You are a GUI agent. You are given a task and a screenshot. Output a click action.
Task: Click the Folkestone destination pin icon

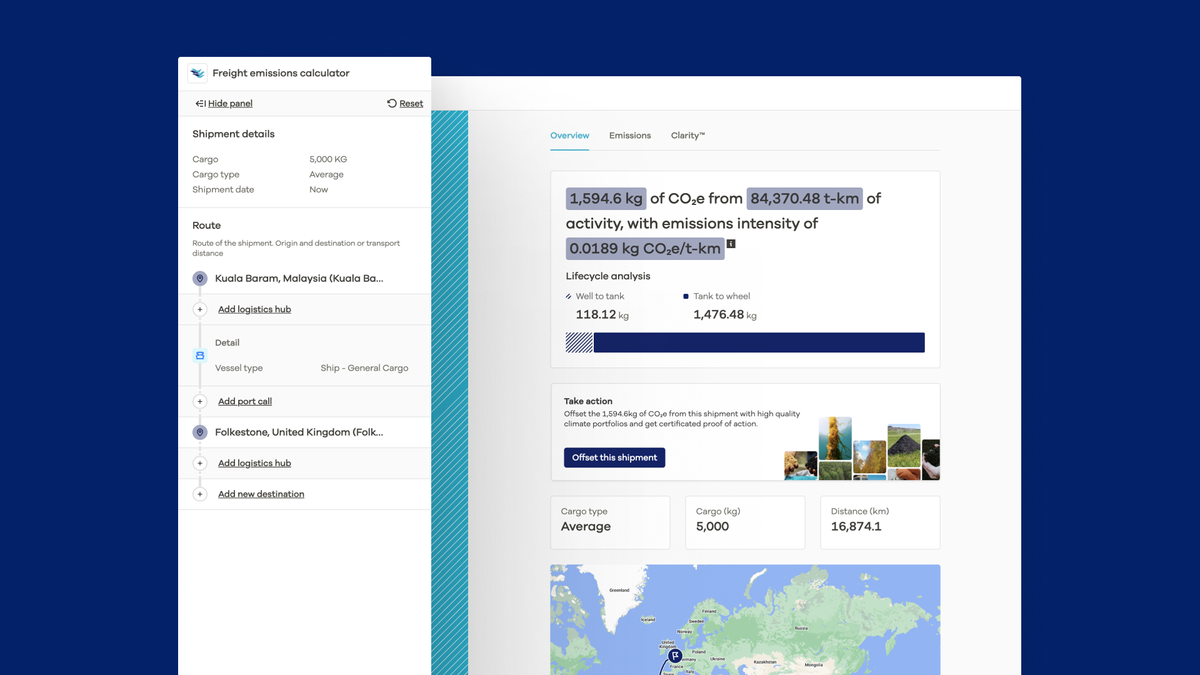point(199,432)
